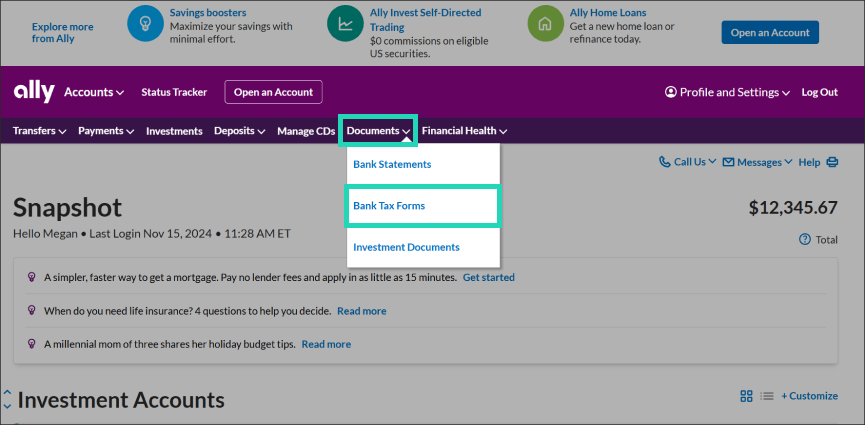
Task: Expand the Financial Health dropdown
Action: click(x=464, y=131)
